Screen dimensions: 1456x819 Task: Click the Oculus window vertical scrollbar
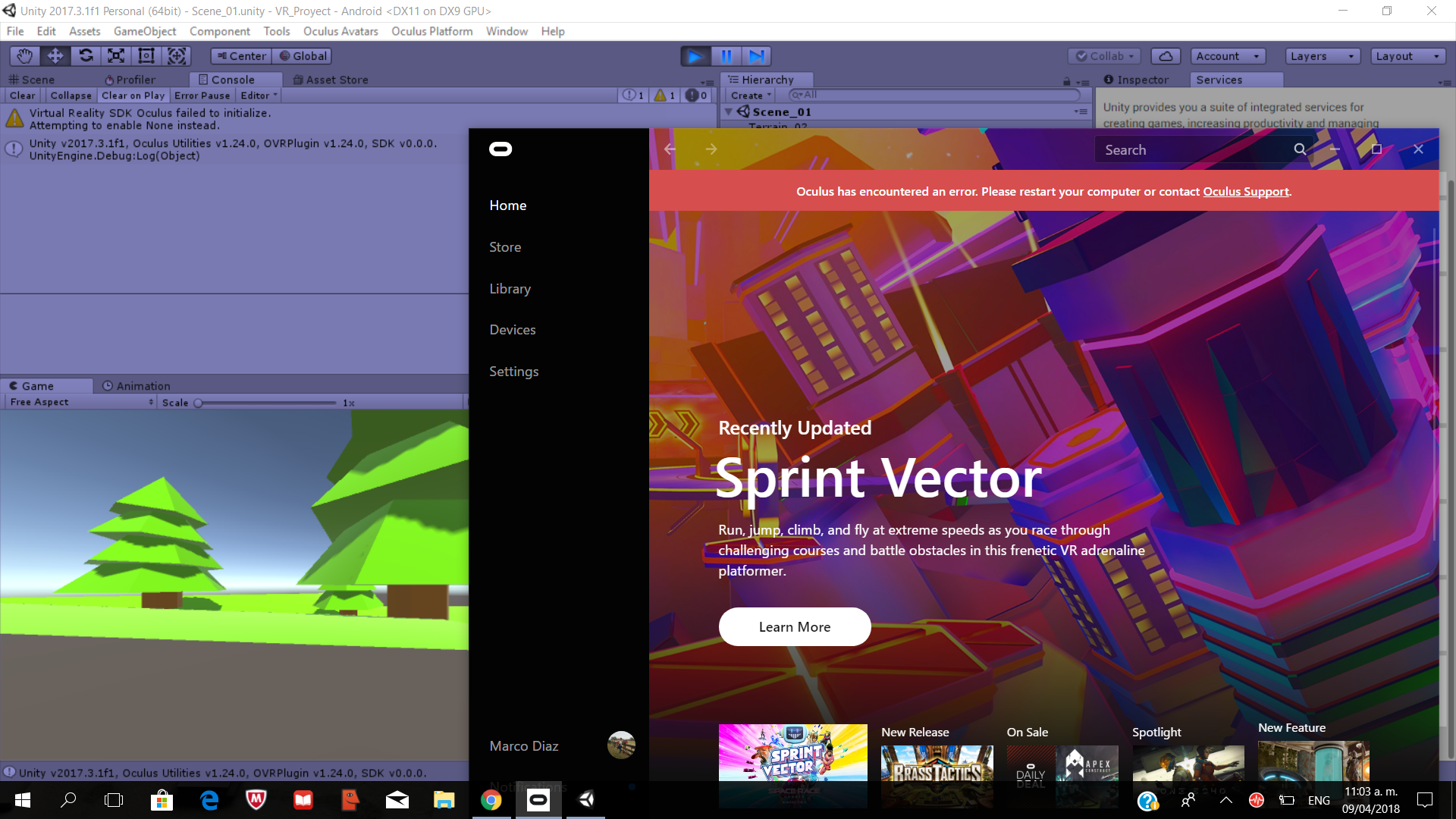click(x=1434, y=383)
